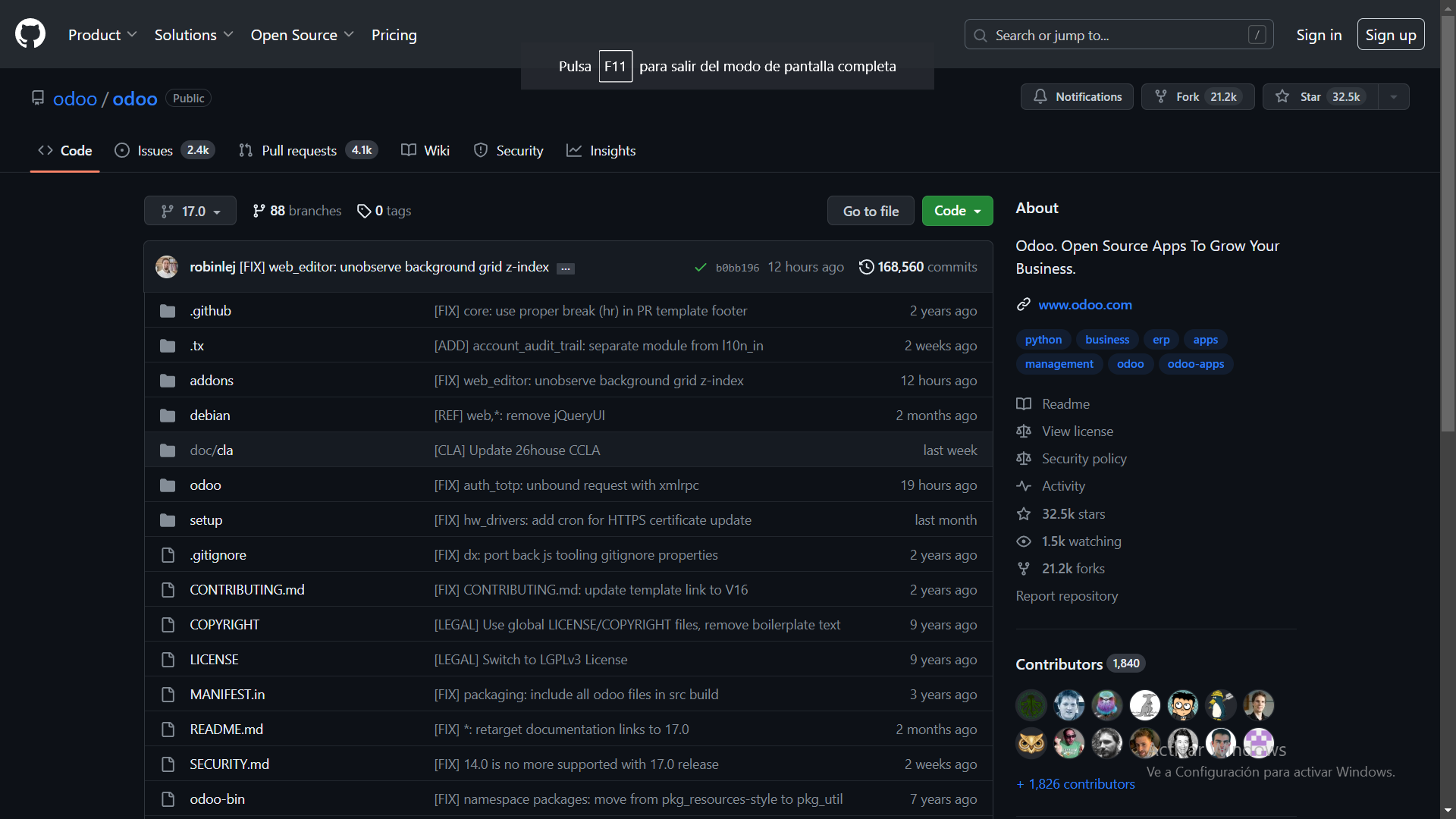Click the link icon beside www.odoo.com
1456x819 pixels.
click(1024, 304)
